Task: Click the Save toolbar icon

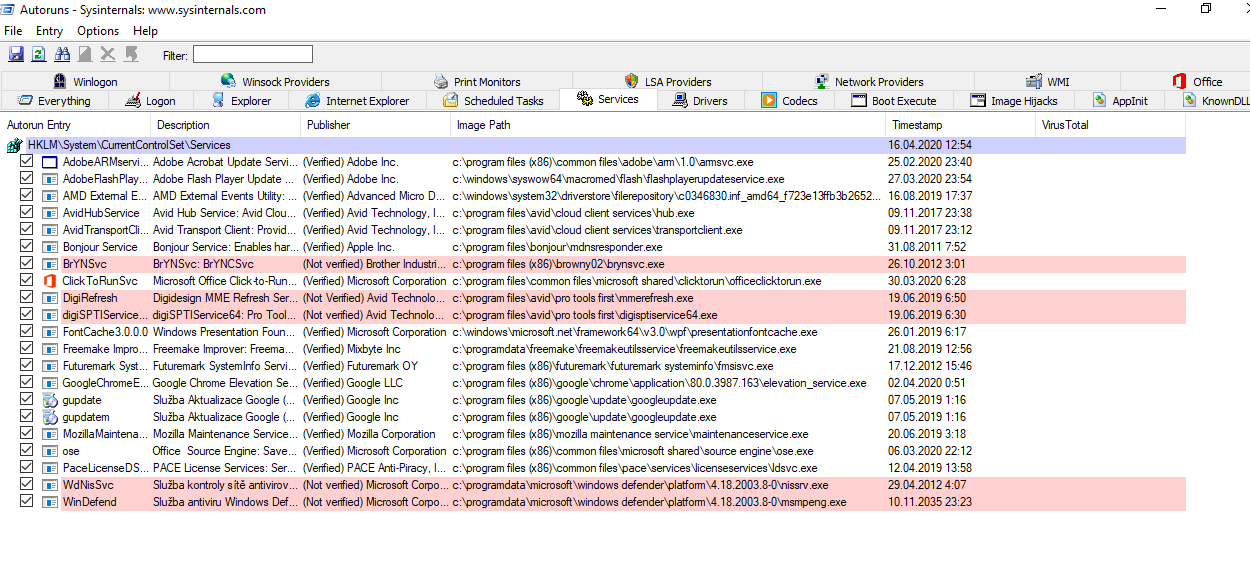Action: 16,54
